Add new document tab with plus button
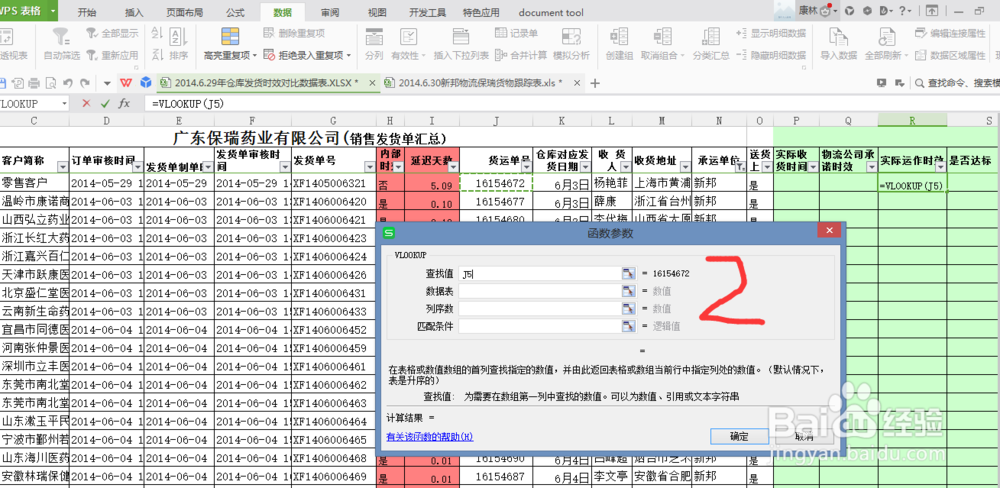1000x488 pixels. coord(595,83)
